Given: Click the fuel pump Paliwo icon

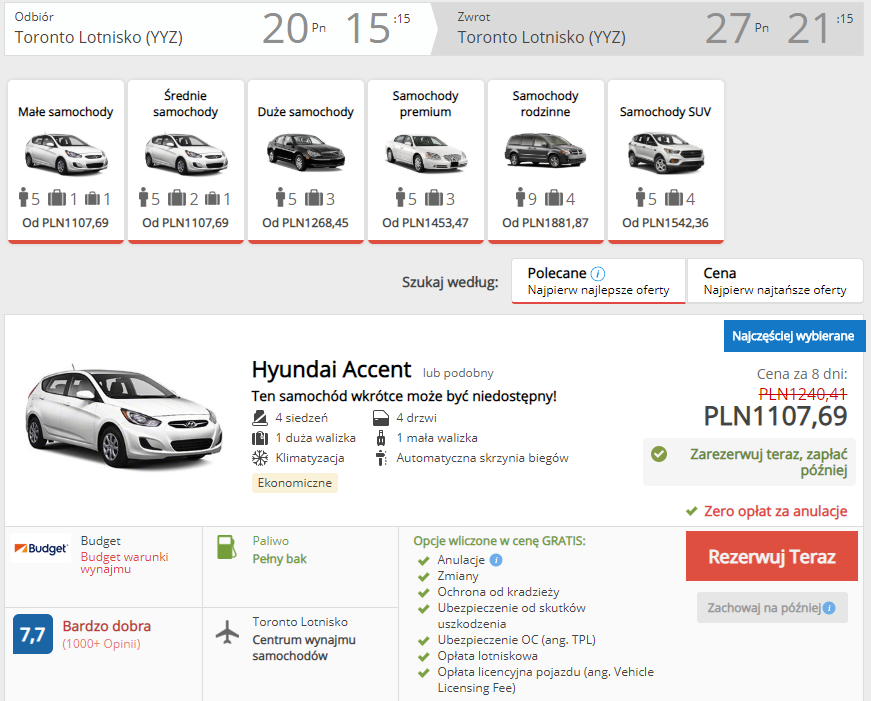Looking at the screenshot, I should (226, 547).
